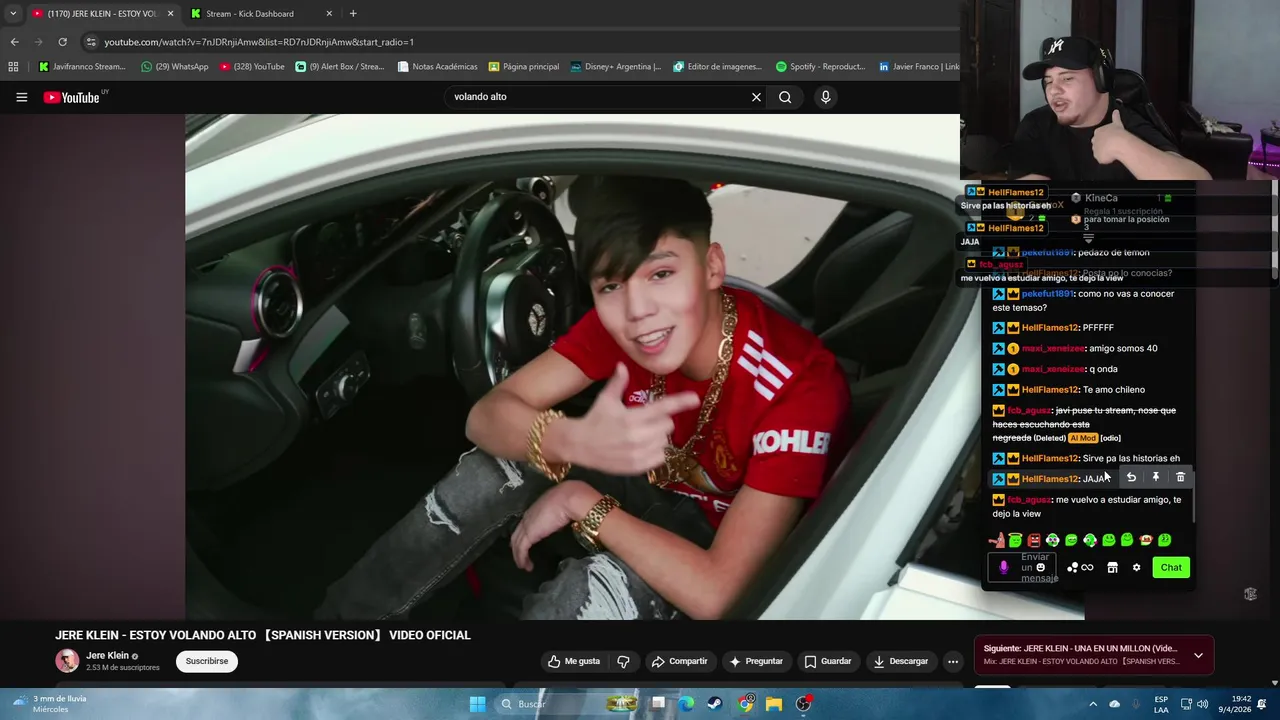
Task: Pin the HellFlames12 JAJA chat message
Action: [1155, 478]
